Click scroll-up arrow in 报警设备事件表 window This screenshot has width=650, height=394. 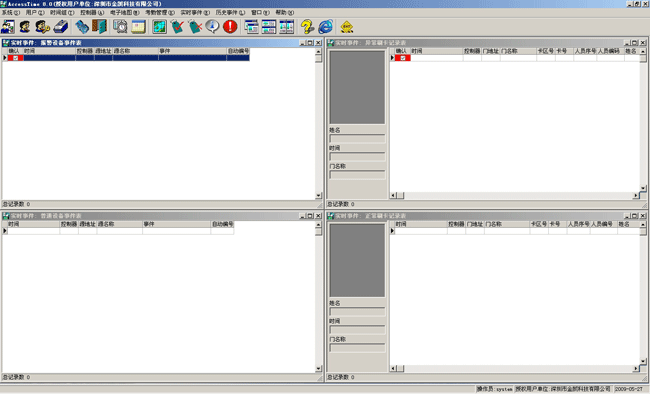pos(318,51)
